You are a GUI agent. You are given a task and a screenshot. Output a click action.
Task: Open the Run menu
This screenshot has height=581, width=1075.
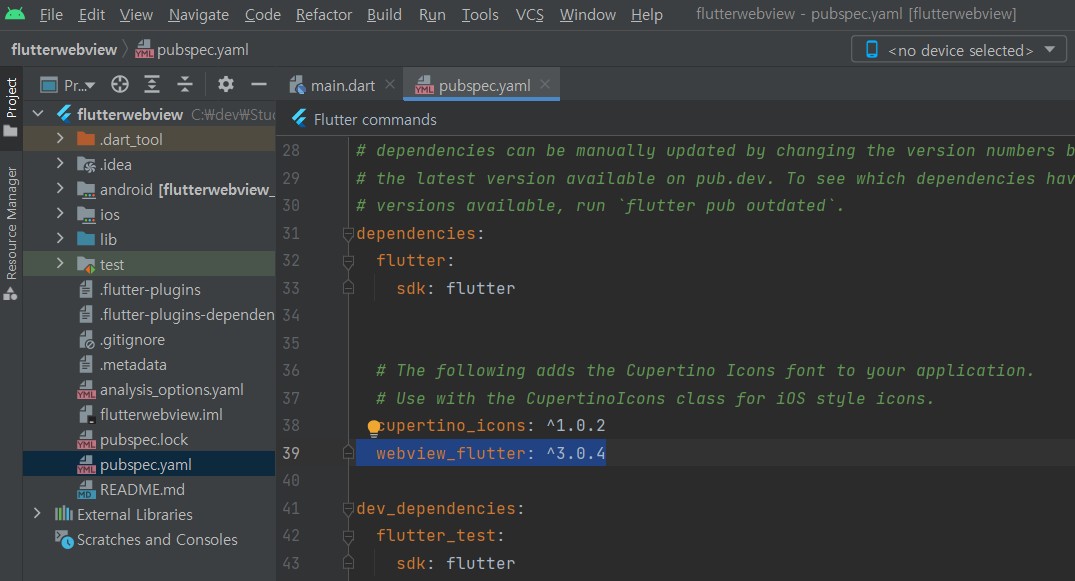tap(432, 14)
